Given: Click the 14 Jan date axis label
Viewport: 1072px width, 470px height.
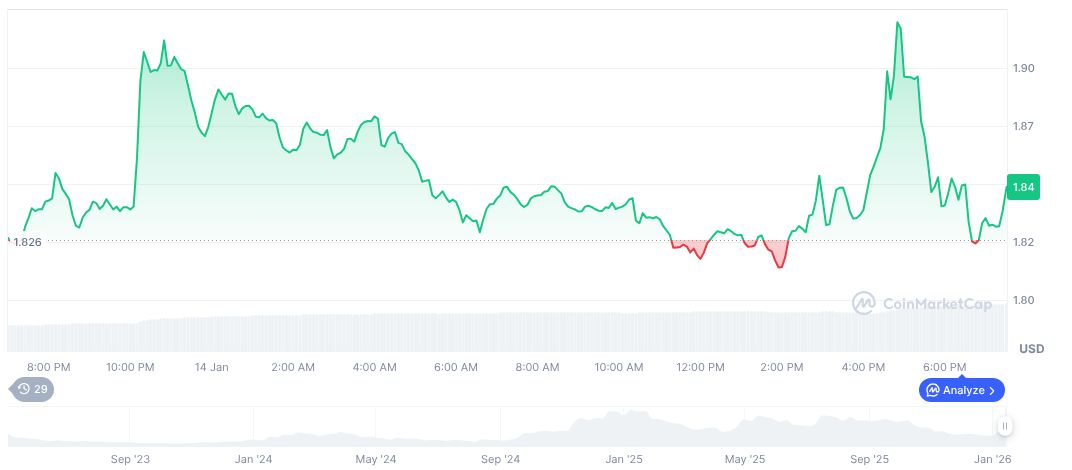Looking at the screenshot, I should click(212, 367).
